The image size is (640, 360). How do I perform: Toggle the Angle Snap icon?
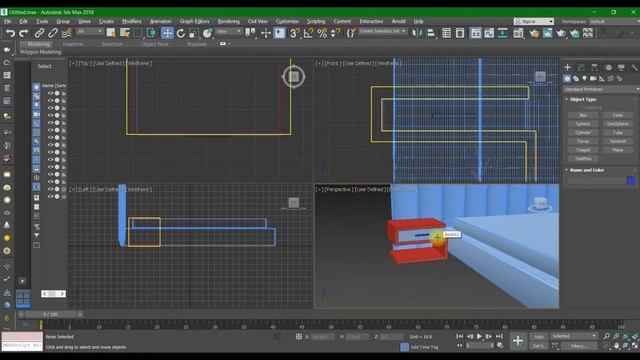pos(309,33)
